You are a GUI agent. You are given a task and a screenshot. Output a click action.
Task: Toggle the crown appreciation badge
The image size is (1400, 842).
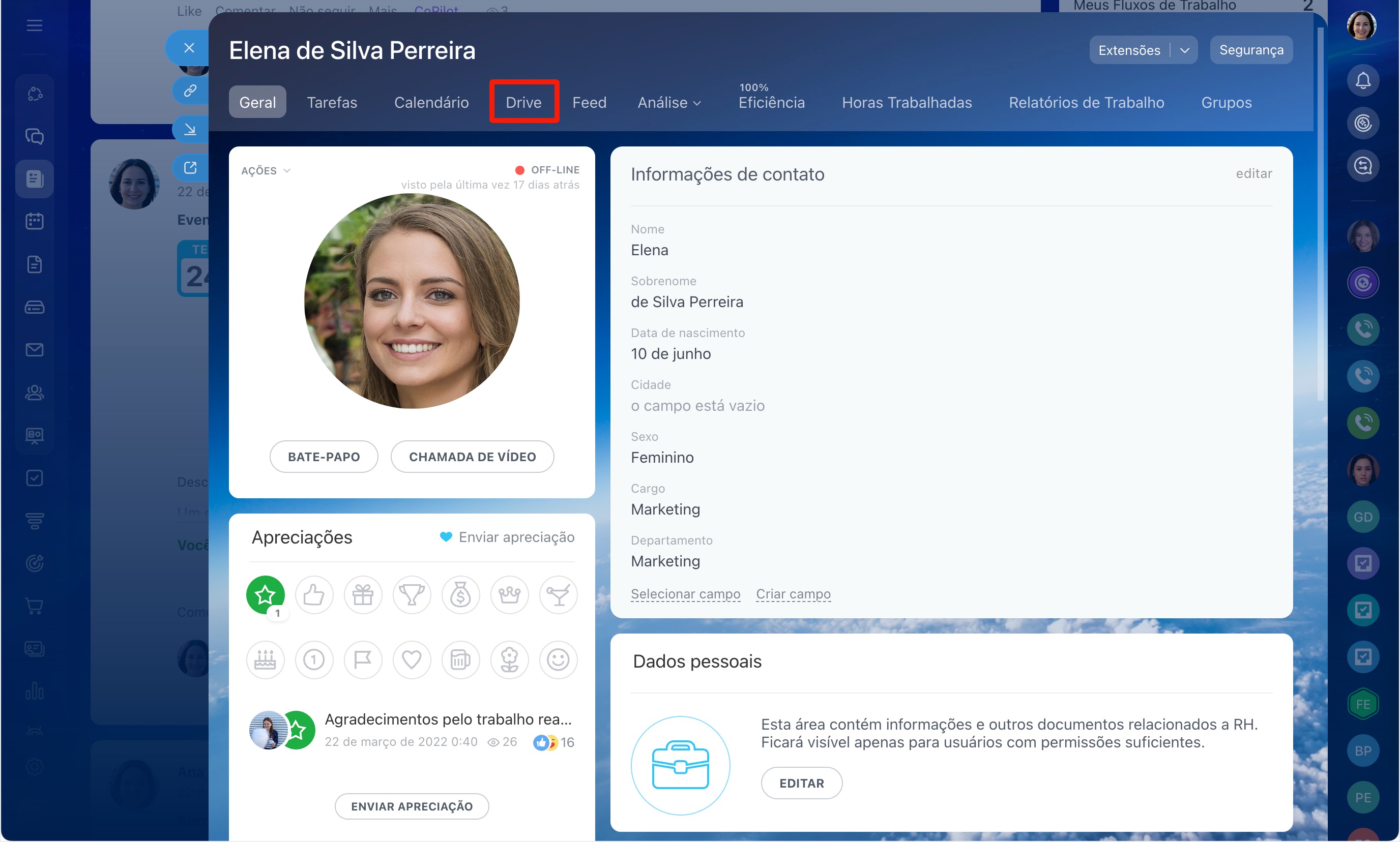(x=509, y=595)
